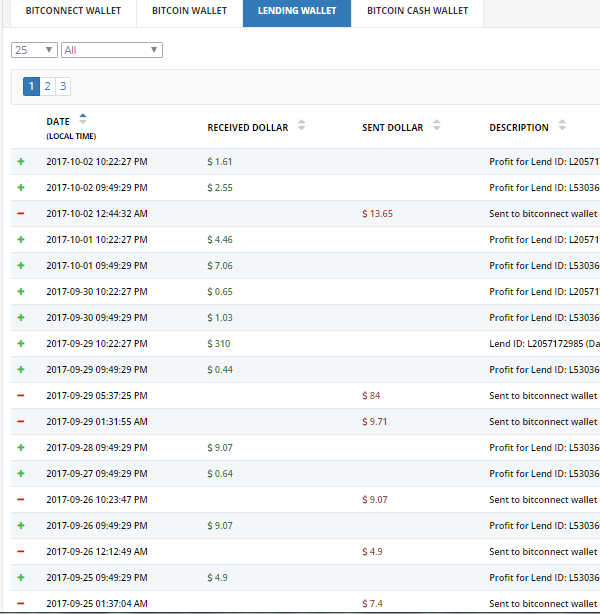Select the $ 7.4 sent amount
The width and height of the screenshot is (600, 614).
(372, 604)
